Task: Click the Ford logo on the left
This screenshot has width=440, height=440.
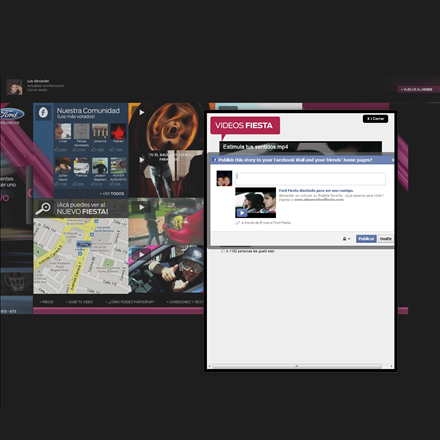Action: [x=12, y=114]
